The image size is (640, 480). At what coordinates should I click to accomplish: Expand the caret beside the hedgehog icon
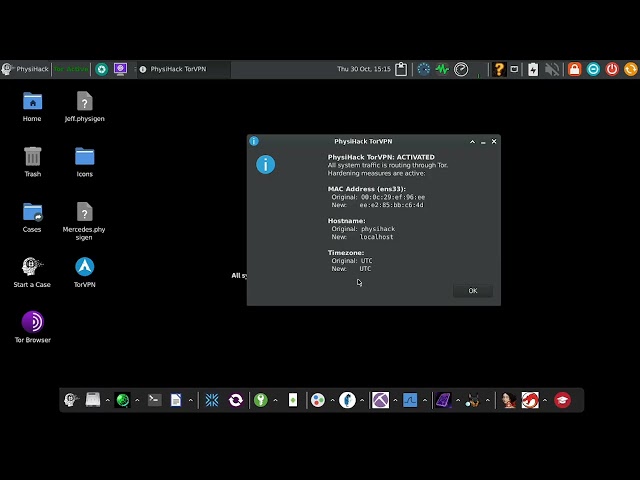point(545,400)
